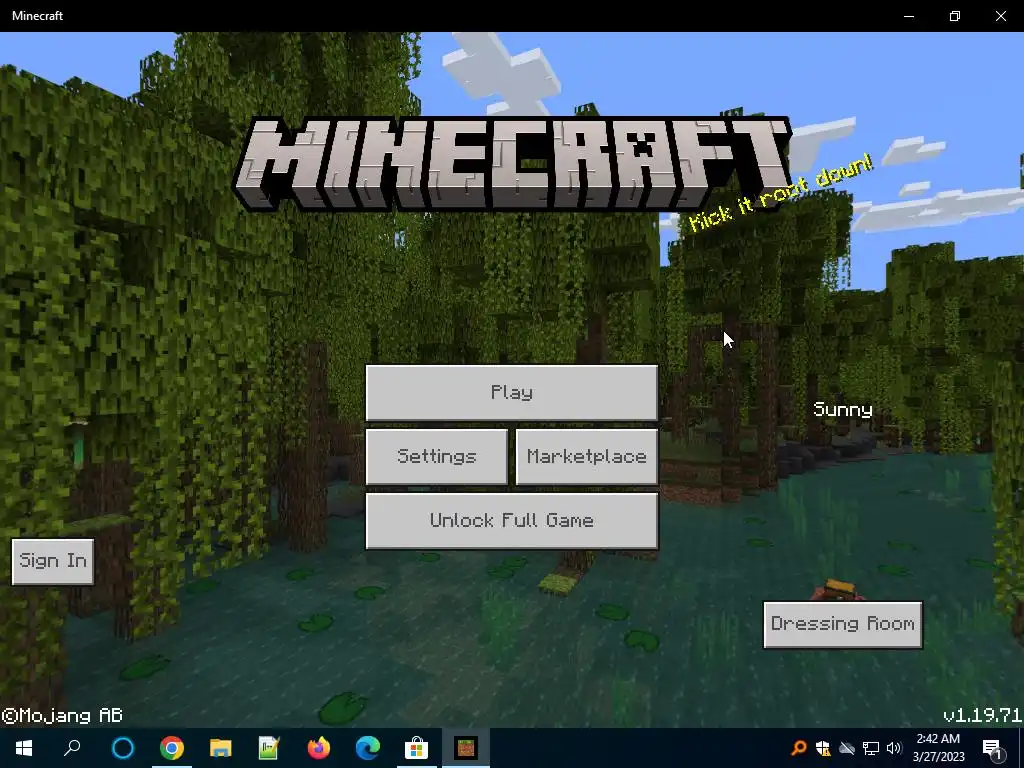The image size is (1024, 768).
Task: Click the cloud sync tray icon
Action: click(847, 748)
